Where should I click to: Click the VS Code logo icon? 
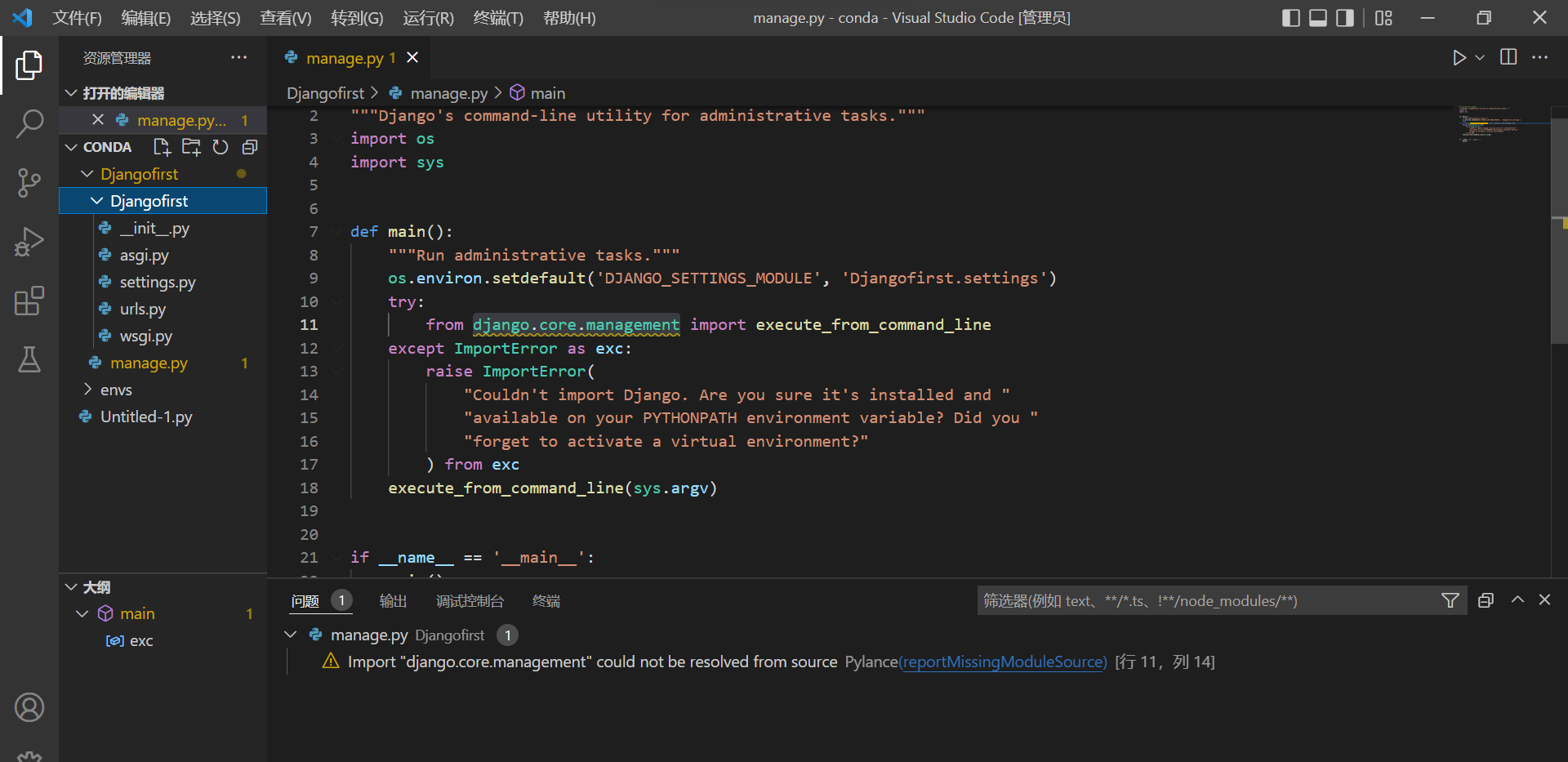(x=23, y=17)
